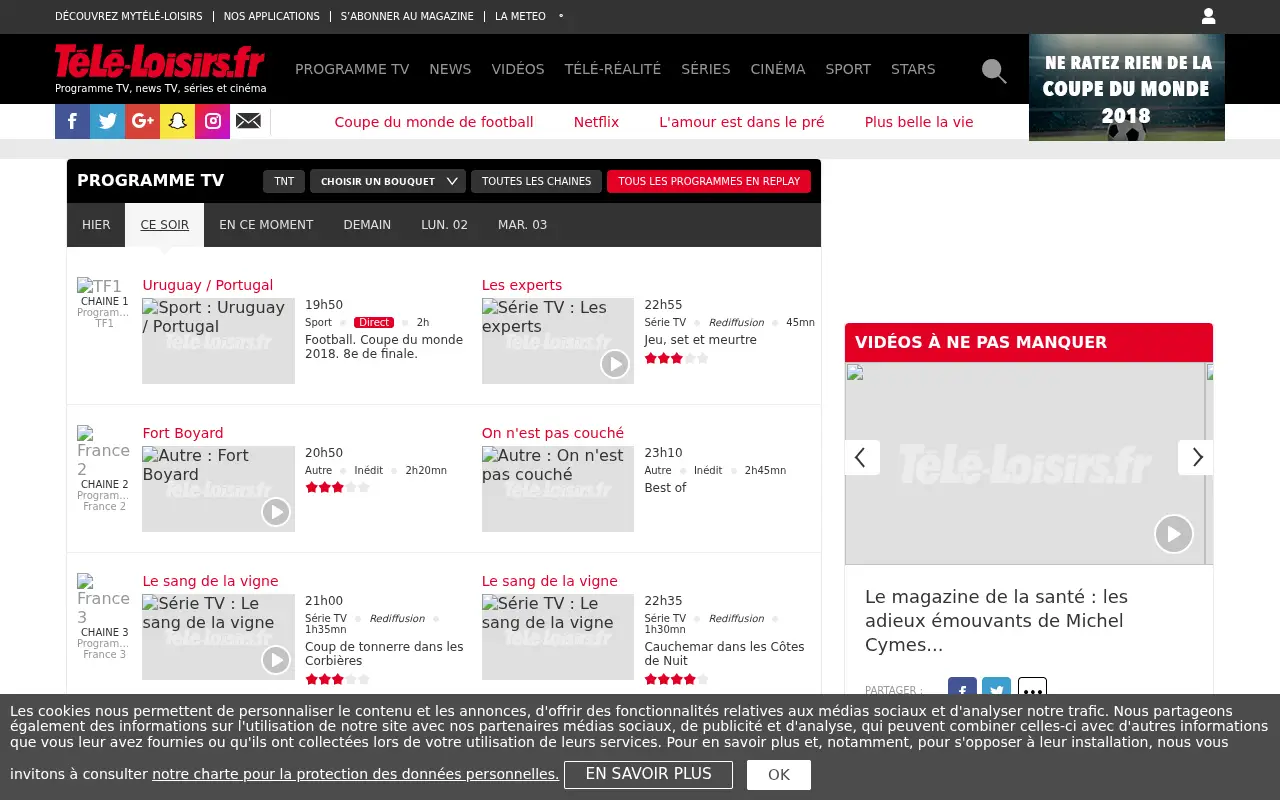Screen dimensions: 1280x800
Task: Show next video with right arrow
Action: tap(1196, 458)
